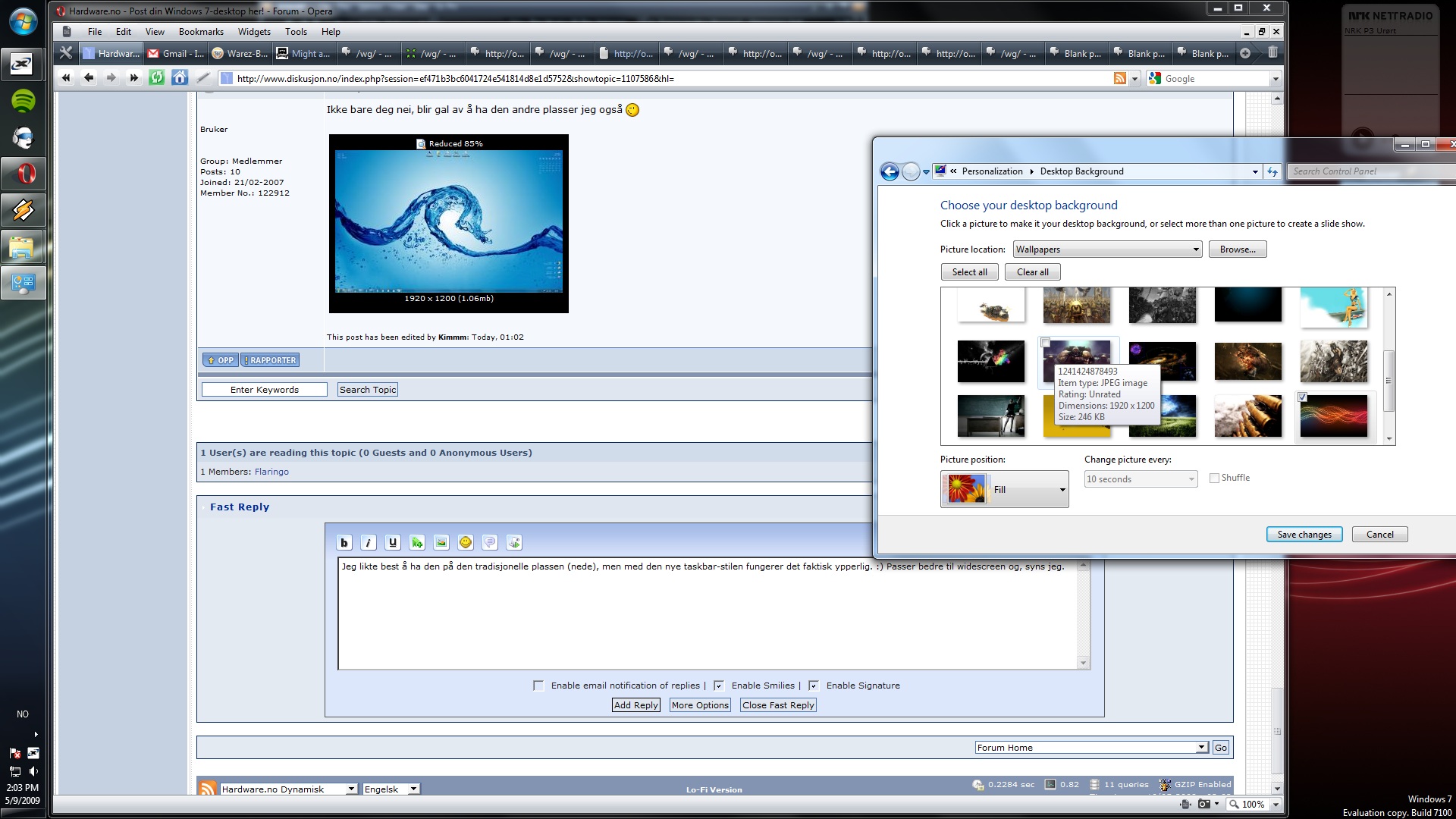Viewport: 1456px width, 819px height.
Task: Switch to the Gmail tab
Action: point(175,53)
